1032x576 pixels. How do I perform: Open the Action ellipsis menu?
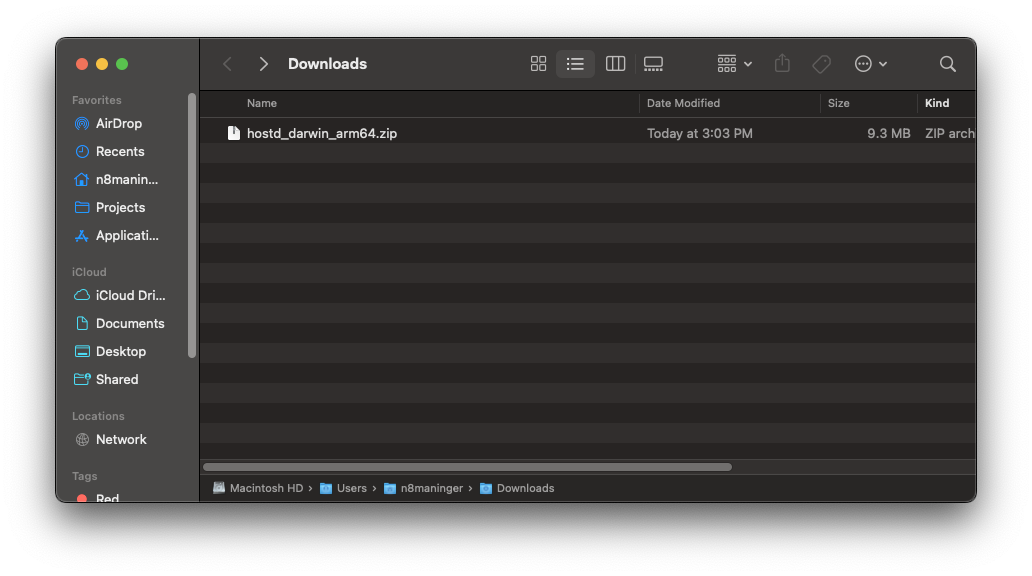pos(870,64)
